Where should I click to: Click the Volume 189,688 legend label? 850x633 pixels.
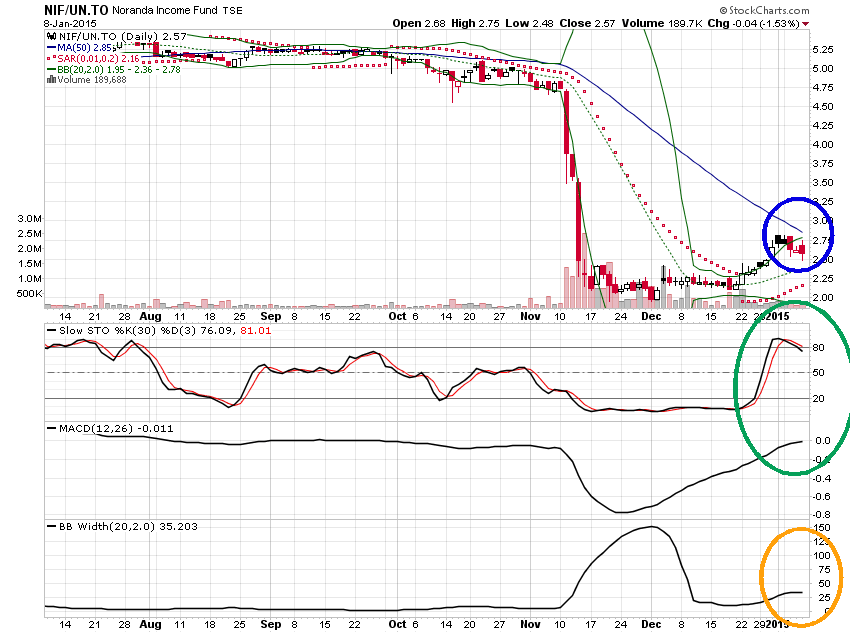point(92,80)
